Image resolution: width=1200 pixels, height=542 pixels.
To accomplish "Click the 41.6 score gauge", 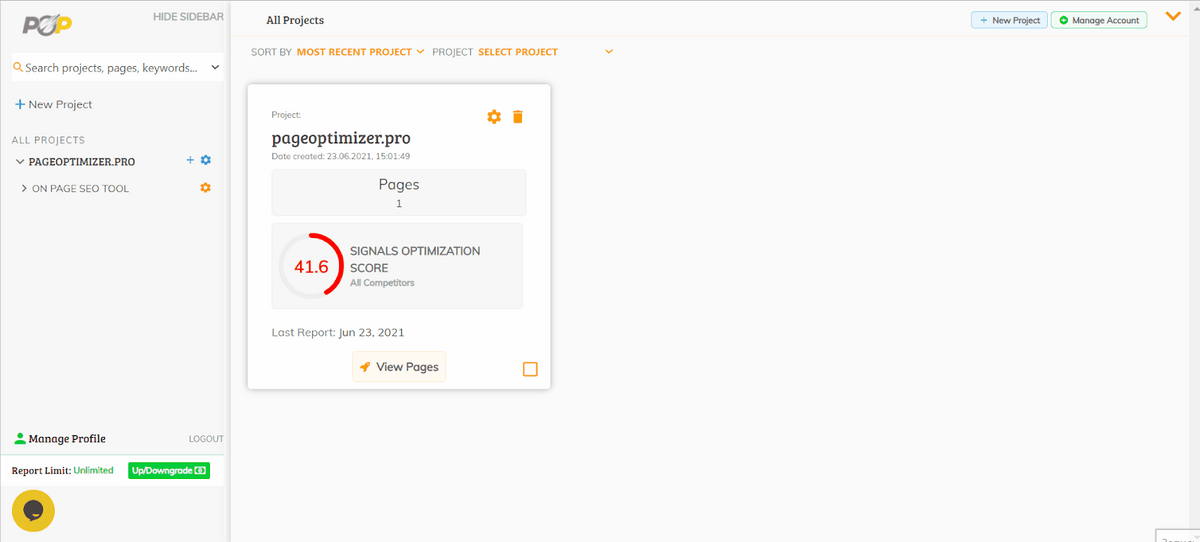I will [x=311, y=266].
